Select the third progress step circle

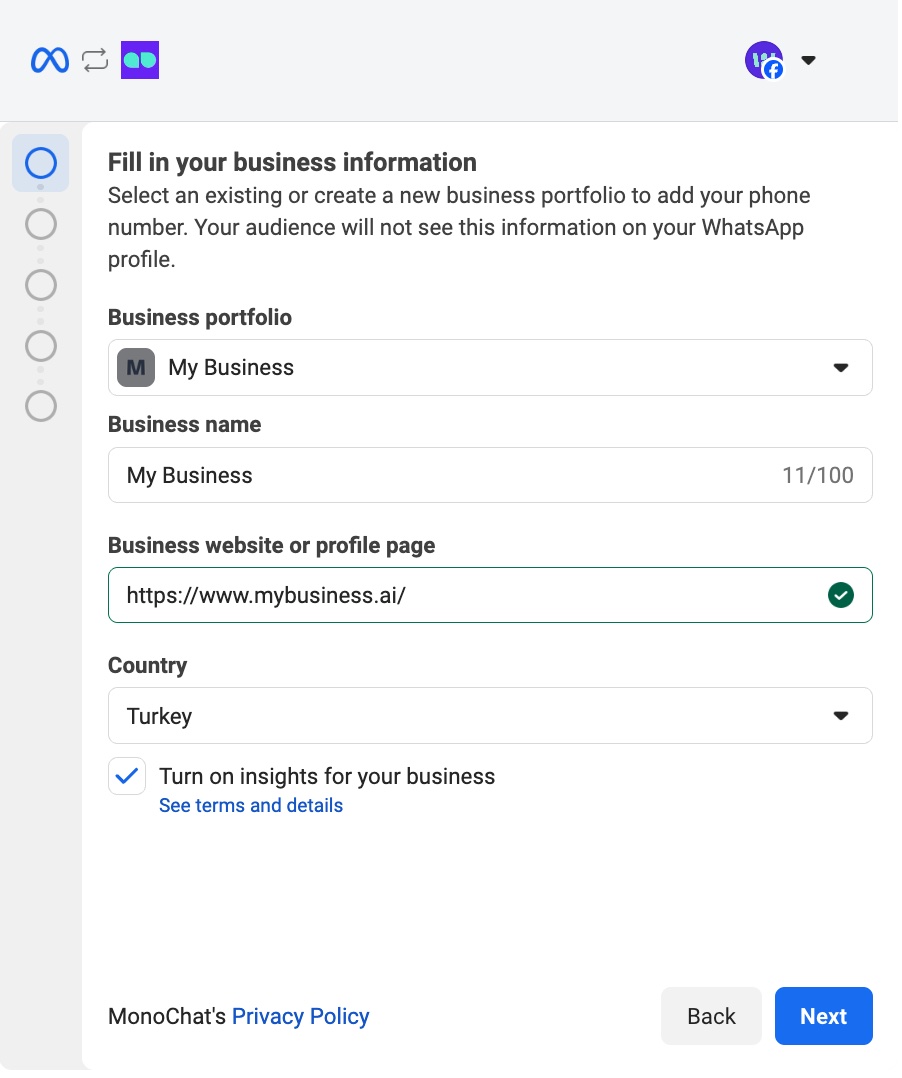[x=40, y=285]
